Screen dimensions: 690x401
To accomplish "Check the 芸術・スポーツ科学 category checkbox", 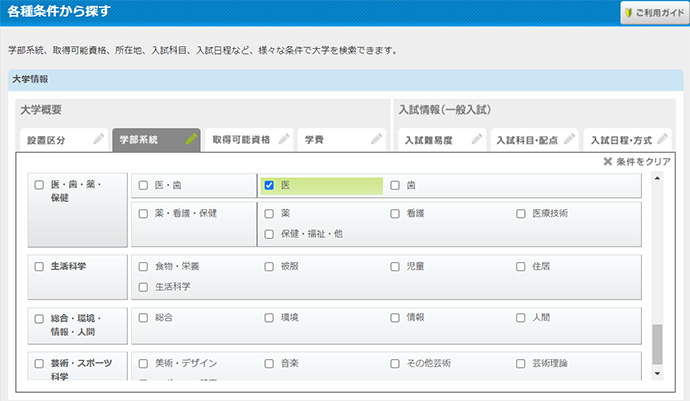I will pos(39,364).
